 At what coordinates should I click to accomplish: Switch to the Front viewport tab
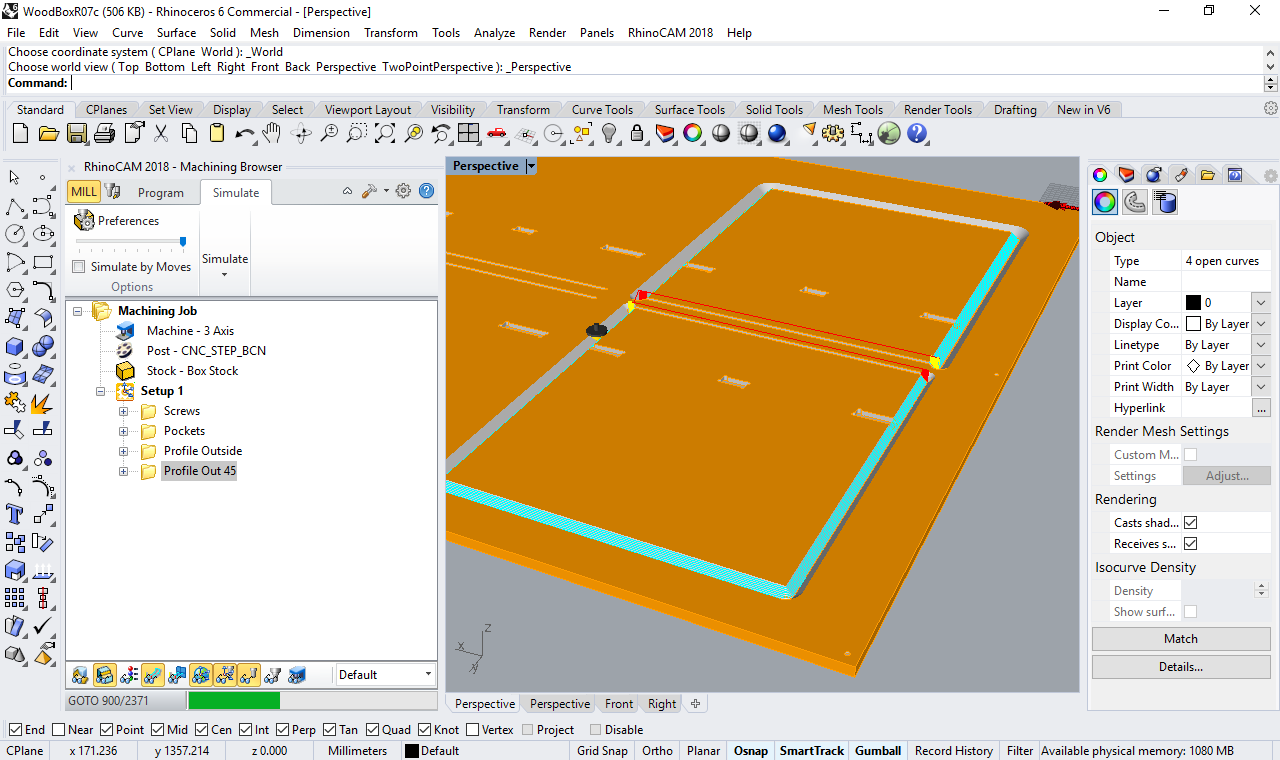(x=619, y=704)
